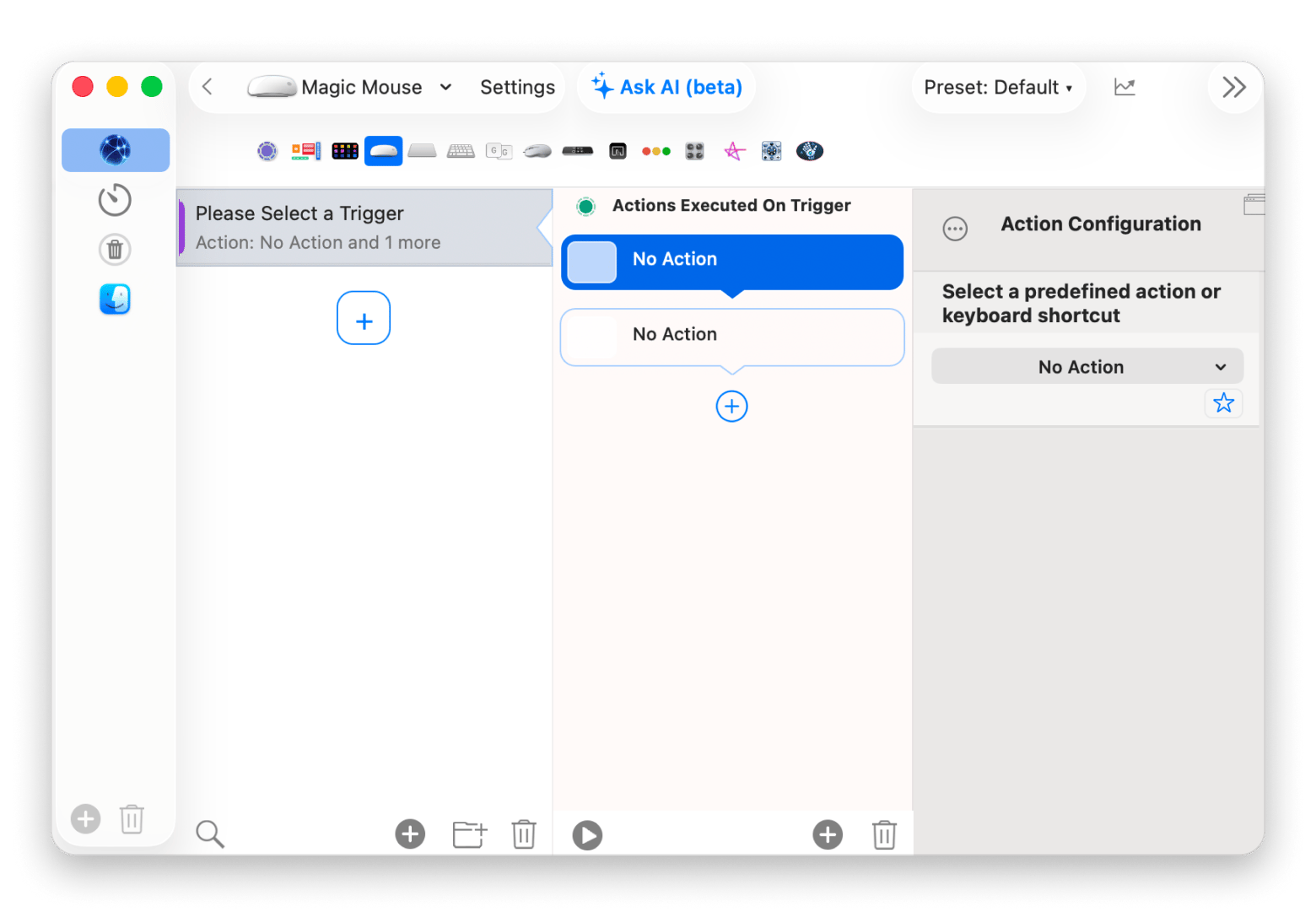Expand toolbar overflow double-chevron
The height and width of the screenshot is (923, 1316).
1234,87
